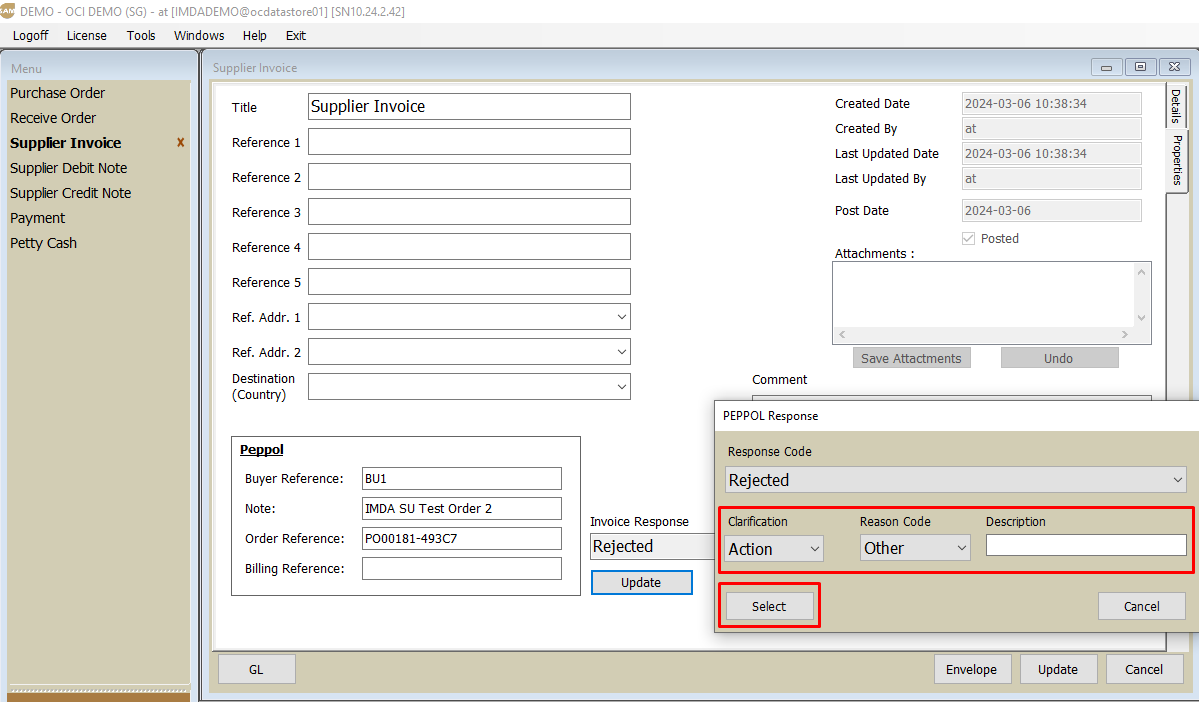
Task: Click into the Description input field
Action: coord(1085,546)
